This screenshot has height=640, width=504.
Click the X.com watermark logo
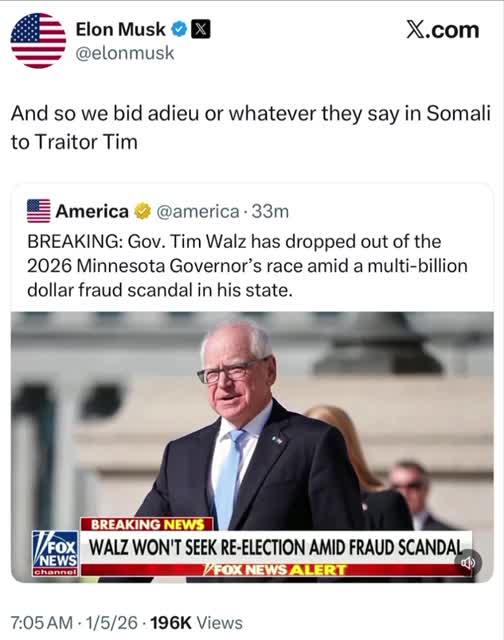tap(443, 30)
